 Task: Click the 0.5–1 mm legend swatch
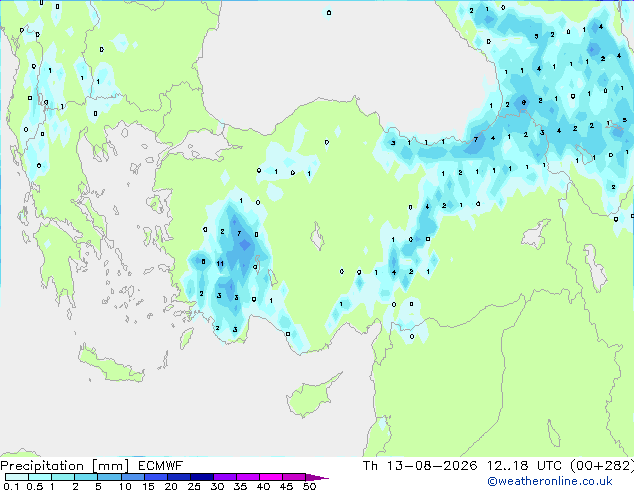pyautogui.click(x=40, y=477)
